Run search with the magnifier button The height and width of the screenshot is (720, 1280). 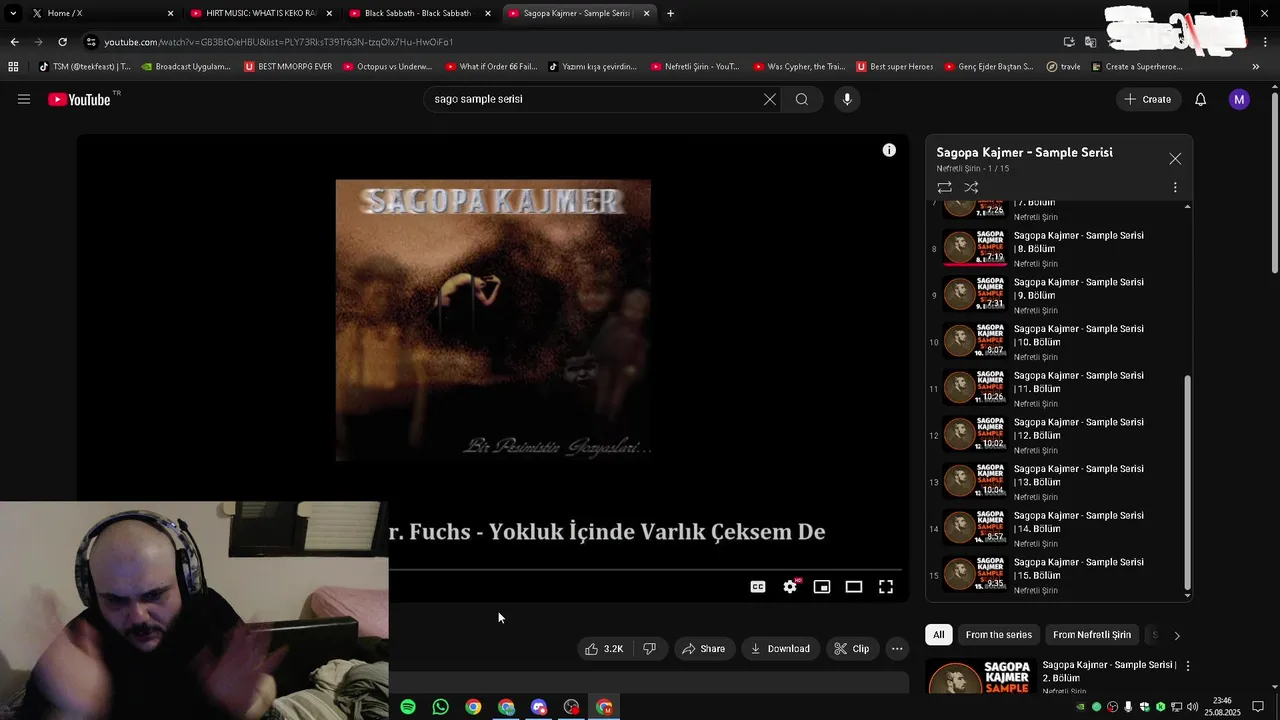pyautogui.click(x=802, y=99)
